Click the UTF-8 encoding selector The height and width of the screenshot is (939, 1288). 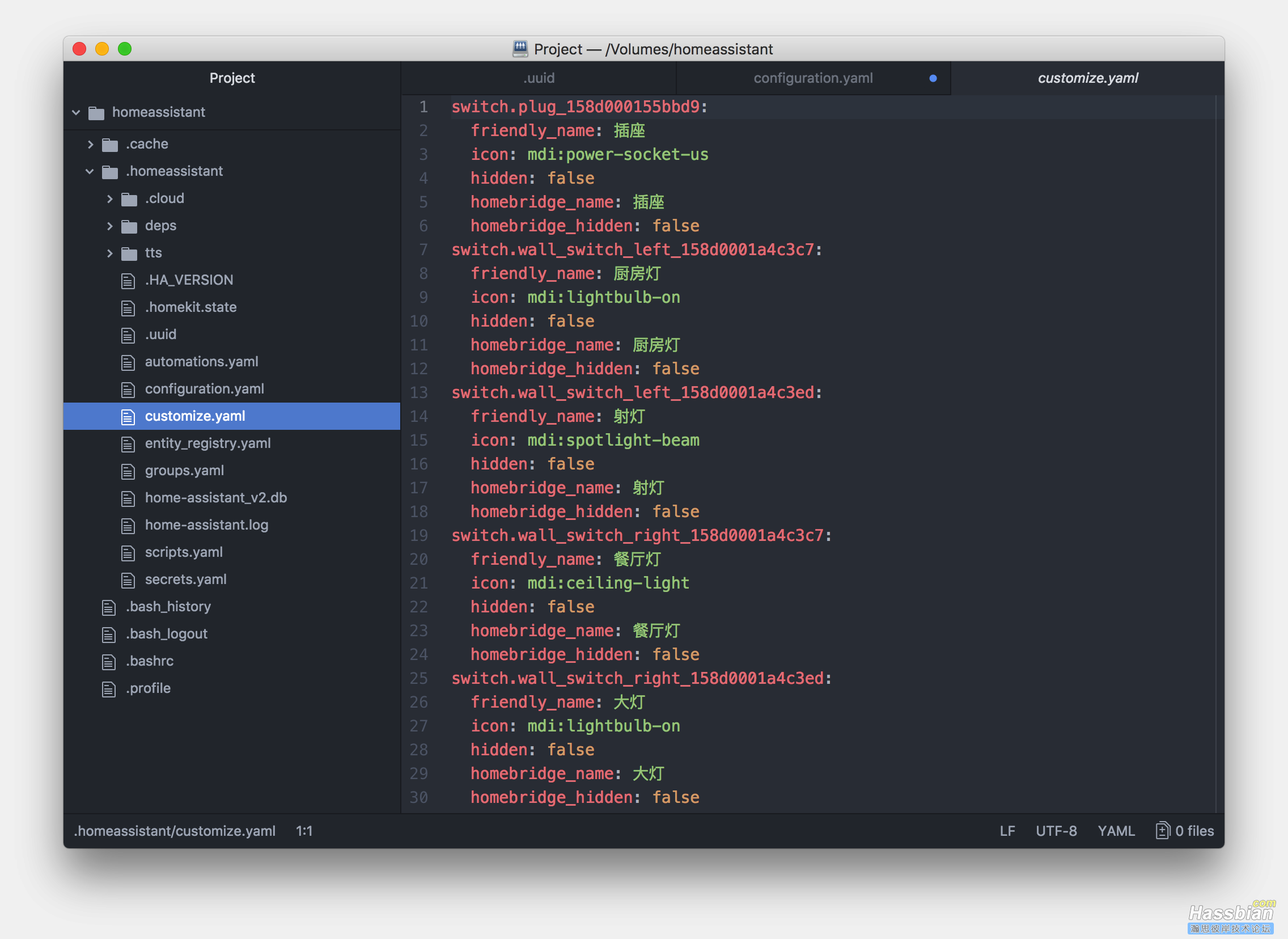[x=1056, y=831]
